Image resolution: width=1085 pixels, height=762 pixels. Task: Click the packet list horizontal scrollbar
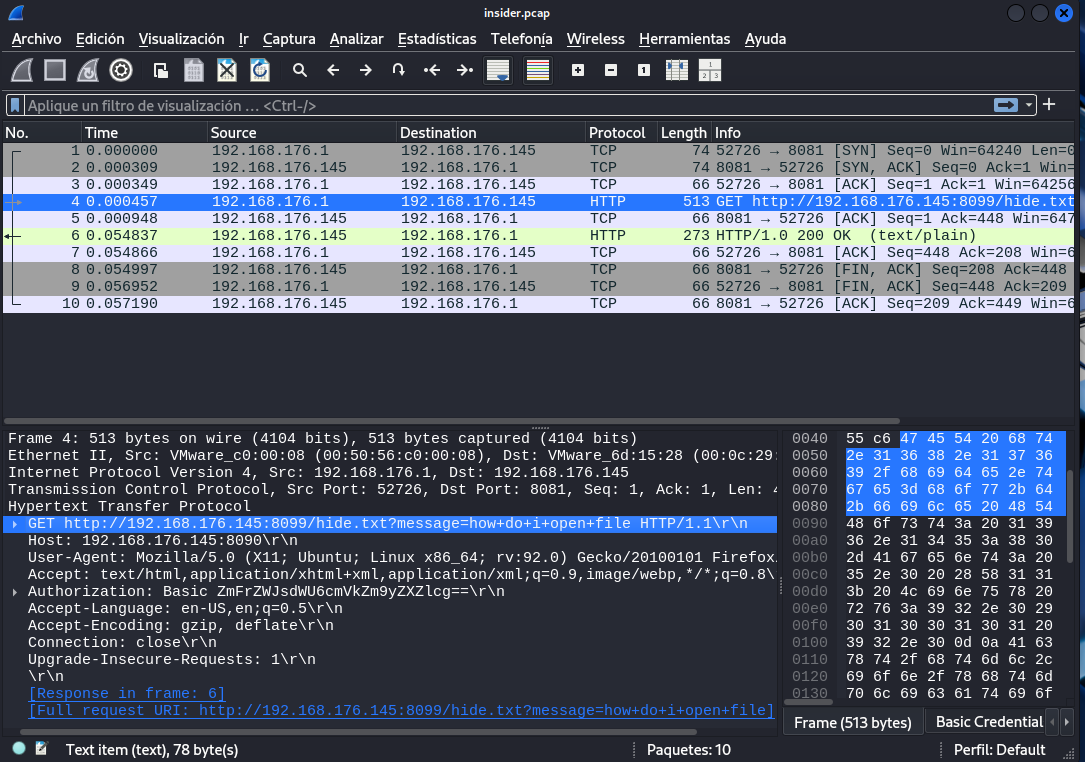[x=452, y=421]
